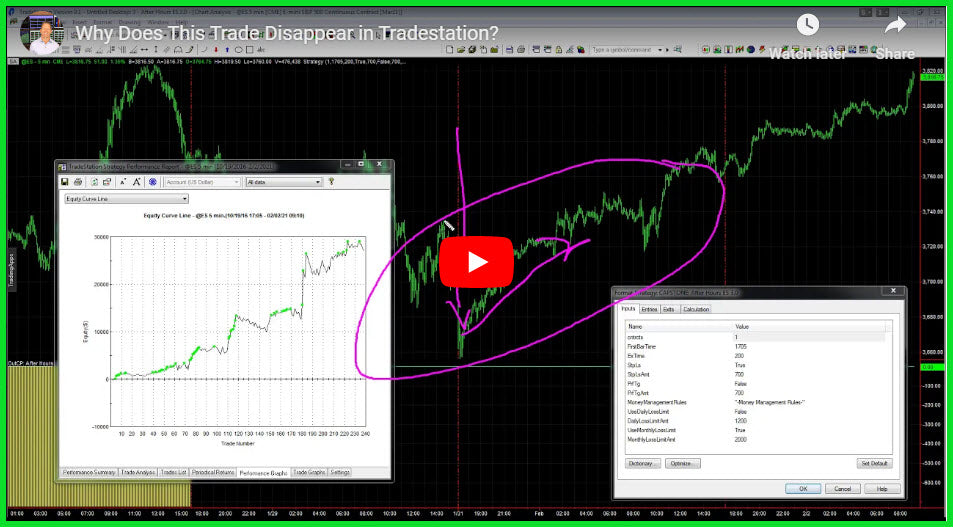This screenshot has height=527, width=953.
Task: Select the 'StpLsAmt' input row
Action: point(755,374)
